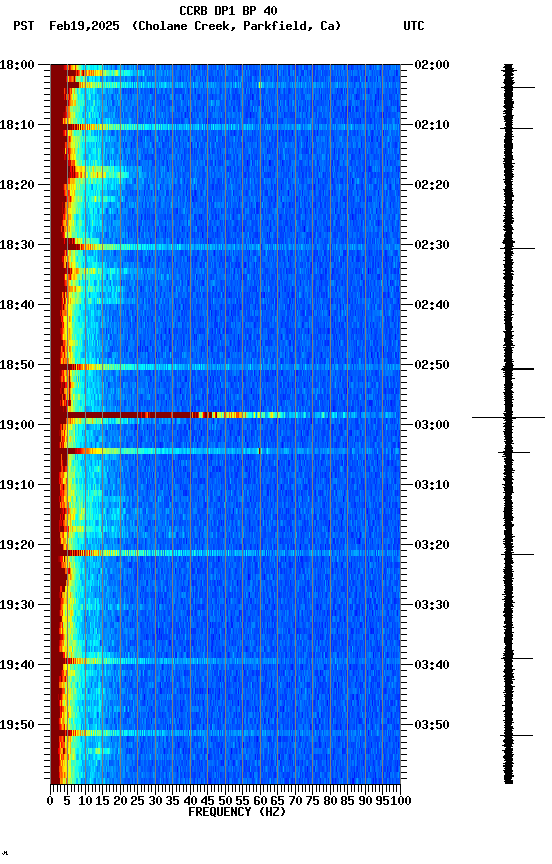Pick the 03:30 UTC time label
This screenshot has width=552, height=864.
tap(432, 606)
